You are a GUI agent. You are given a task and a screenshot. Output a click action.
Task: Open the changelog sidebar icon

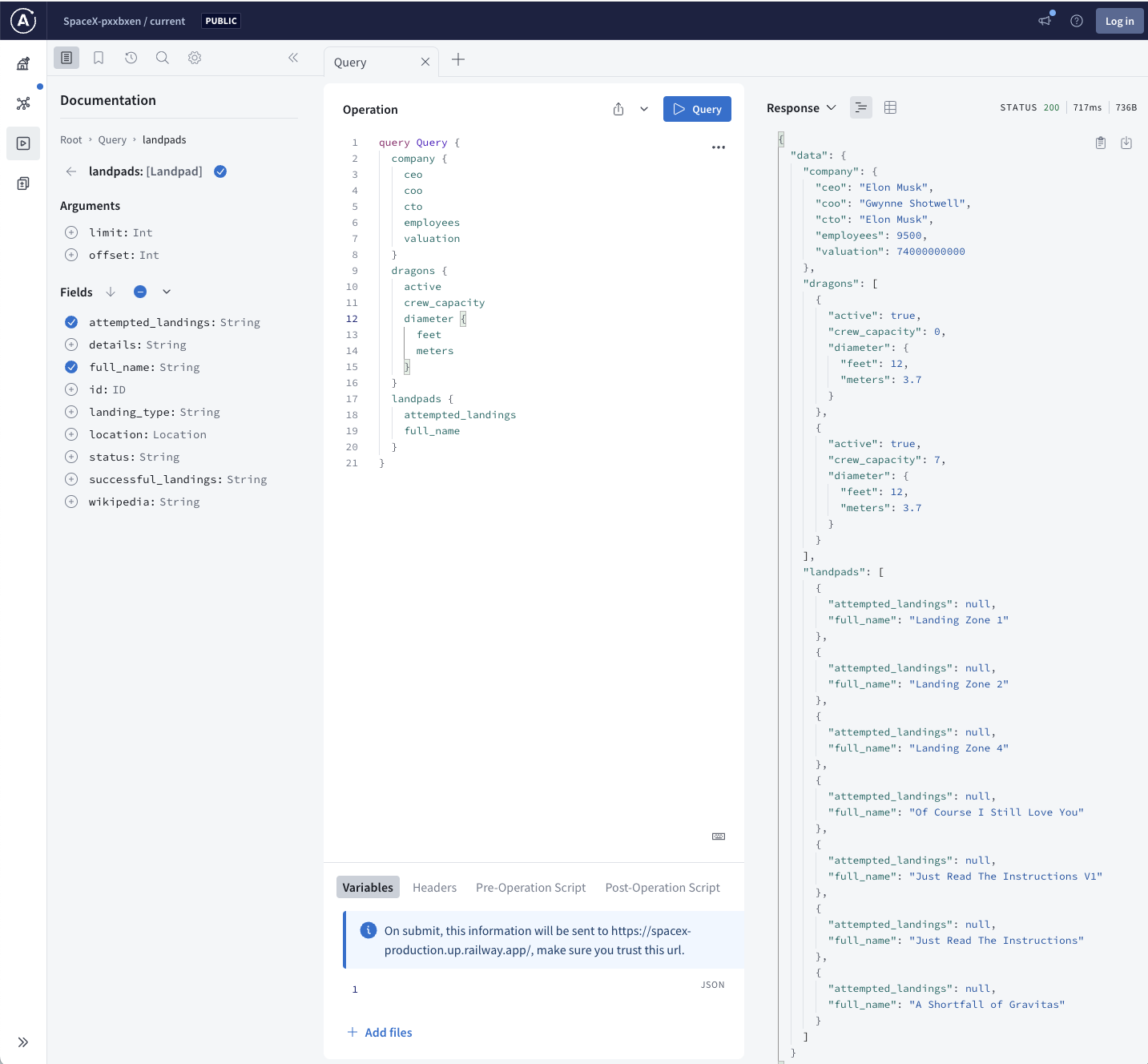click(x=23, y=183)
